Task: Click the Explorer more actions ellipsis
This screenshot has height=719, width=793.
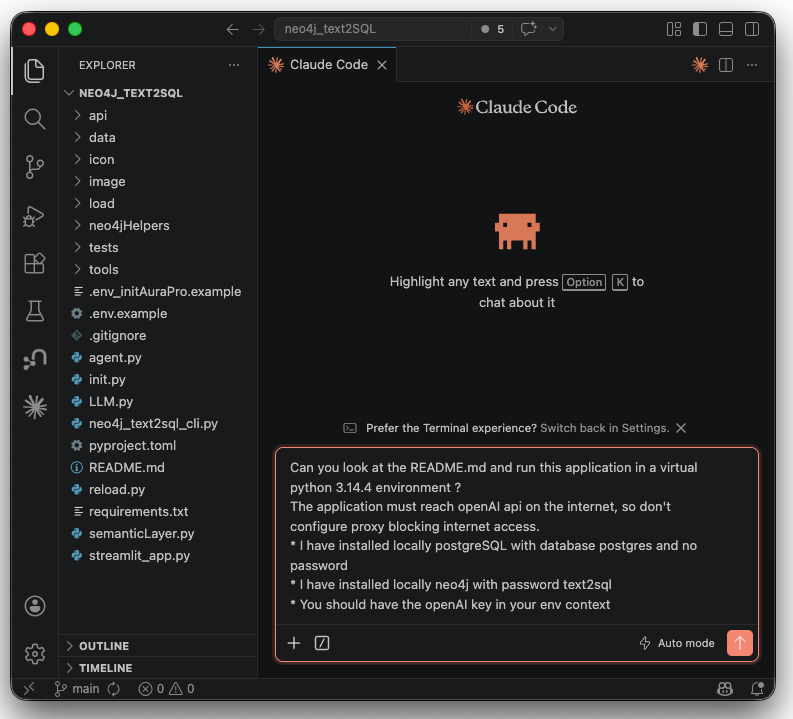Action: (234, 65)
